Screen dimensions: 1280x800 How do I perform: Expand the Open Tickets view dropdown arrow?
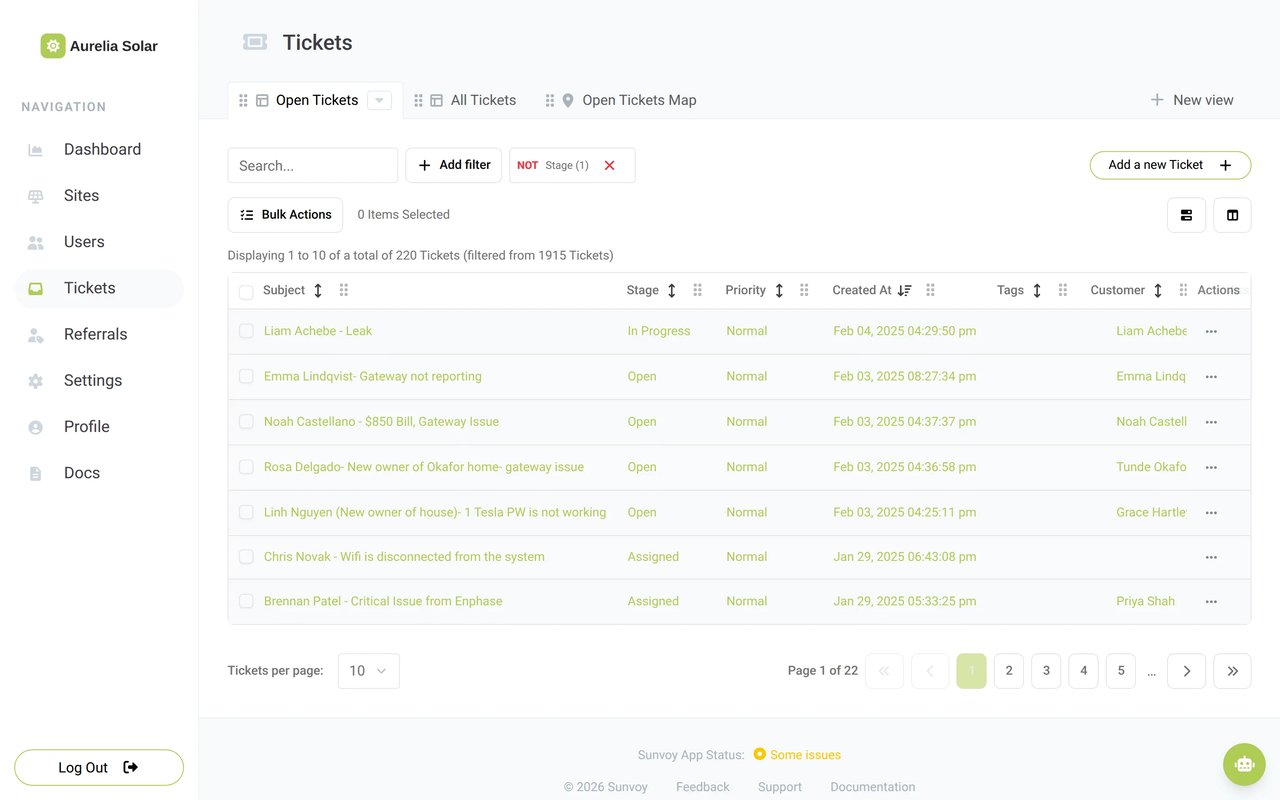(x=379, y=100)
